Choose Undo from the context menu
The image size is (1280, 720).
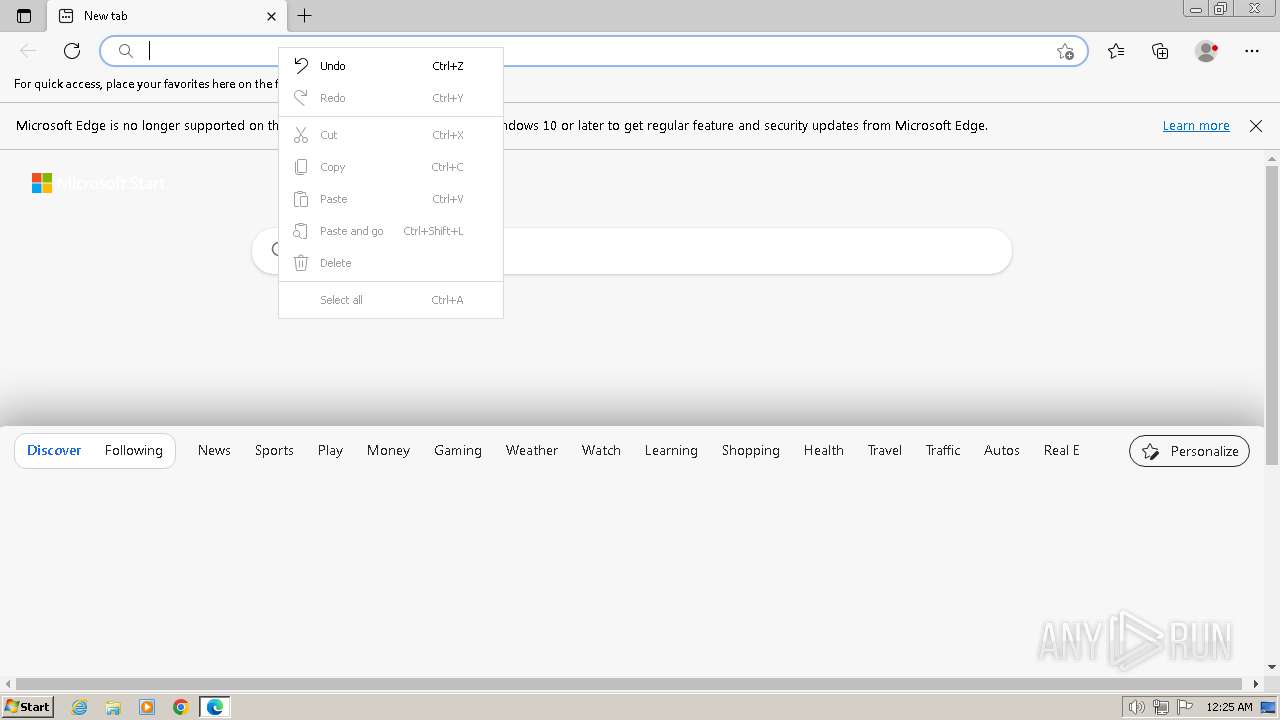coord(390,66)
